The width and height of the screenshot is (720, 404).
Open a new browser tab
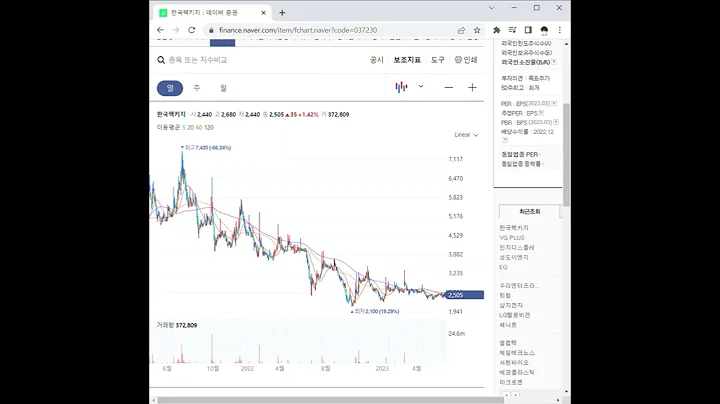point(282,13)
